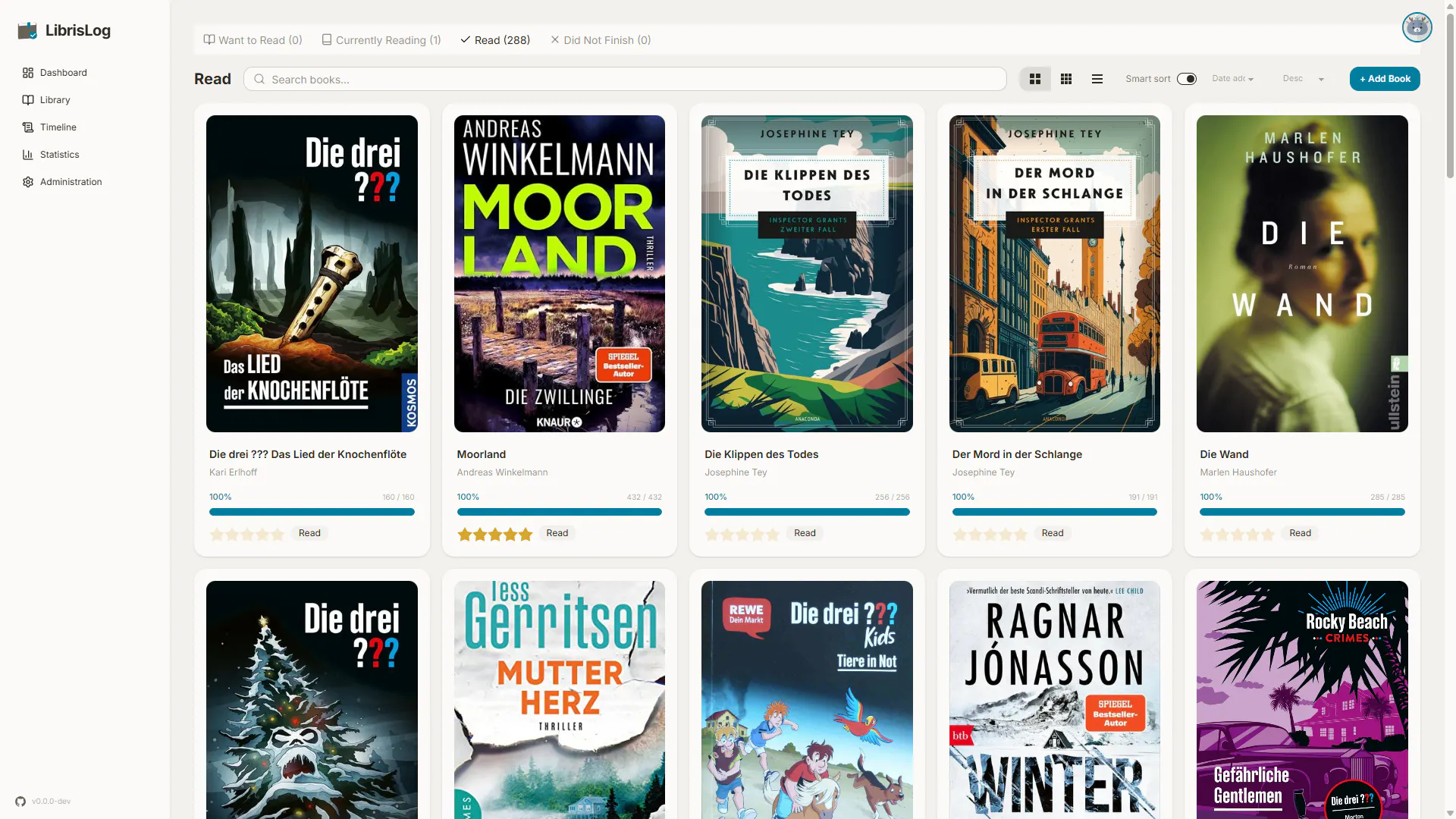Click Die Klippen des Todes progress bar

[807, 513]
